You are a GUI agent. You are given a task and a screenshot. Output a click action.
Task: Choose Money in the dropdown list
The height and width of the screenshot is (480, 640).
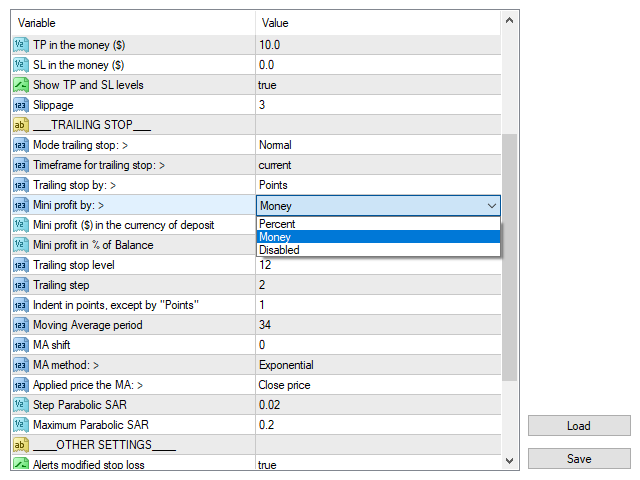378,237
